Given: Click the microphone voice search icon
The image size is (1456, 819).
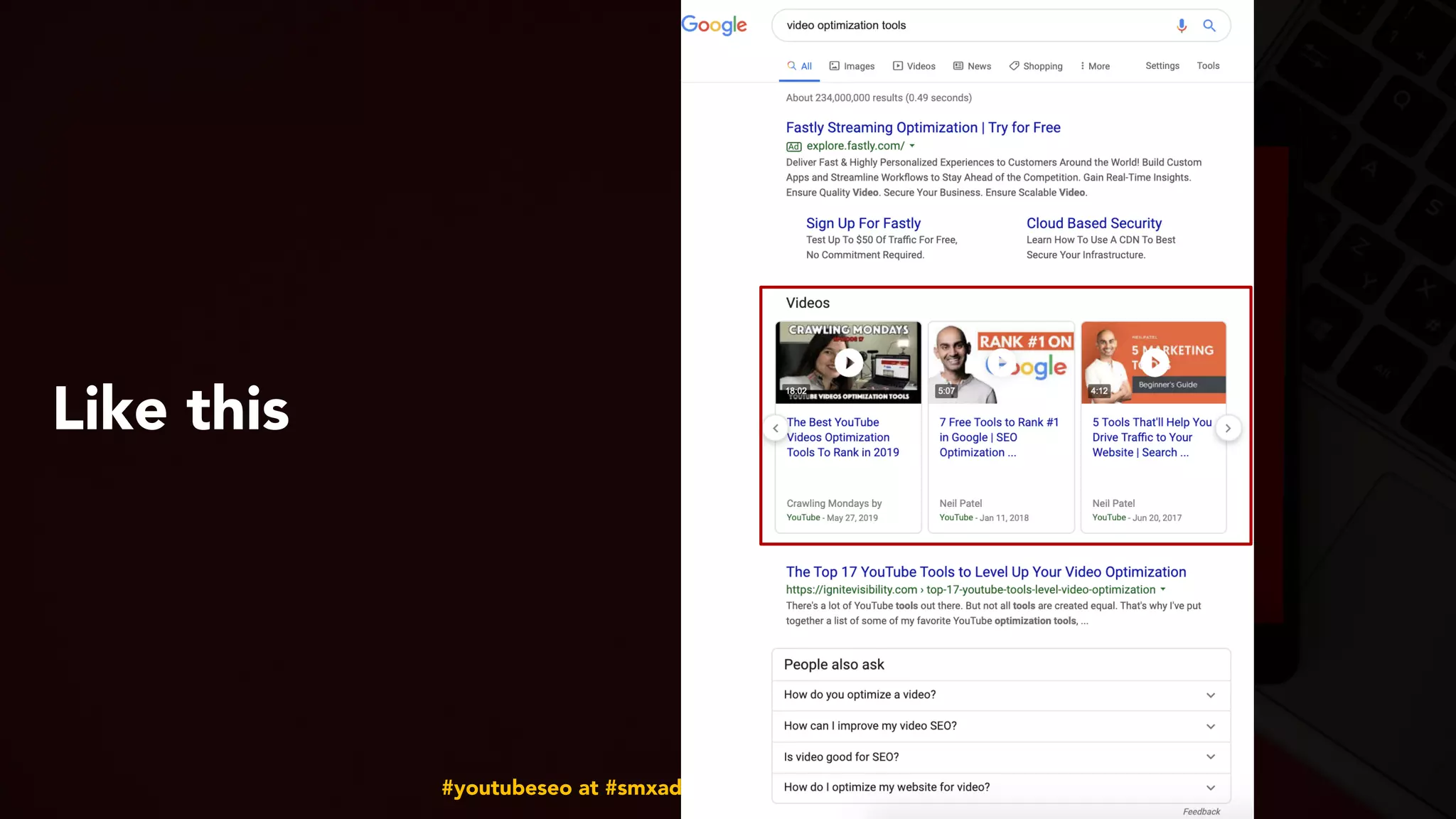Looking at the screenshot, I should (1181, 26).
